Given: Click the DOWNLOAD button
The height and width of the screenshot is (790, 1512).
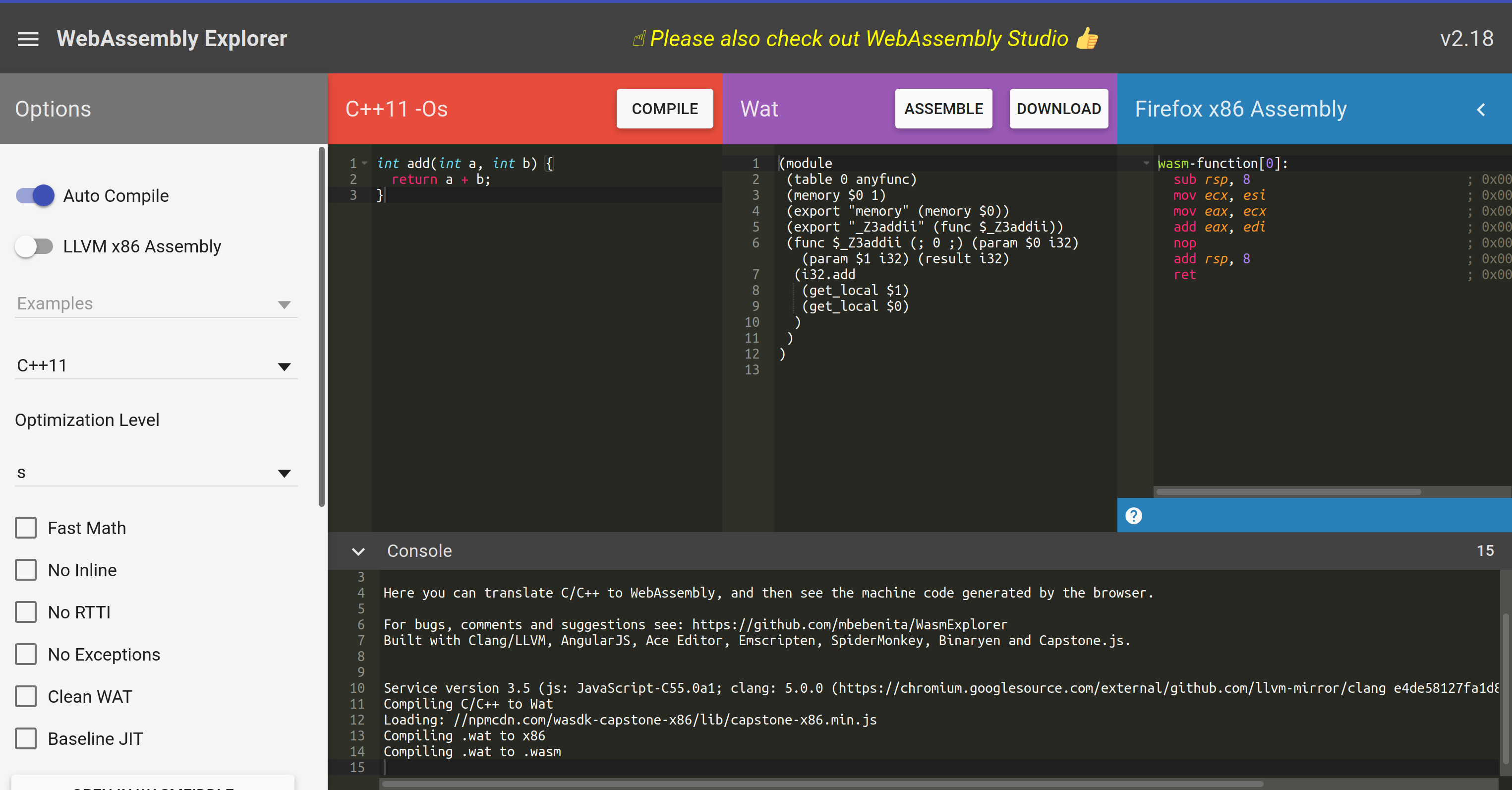Looking at the screenshot, I should 1058,109.
